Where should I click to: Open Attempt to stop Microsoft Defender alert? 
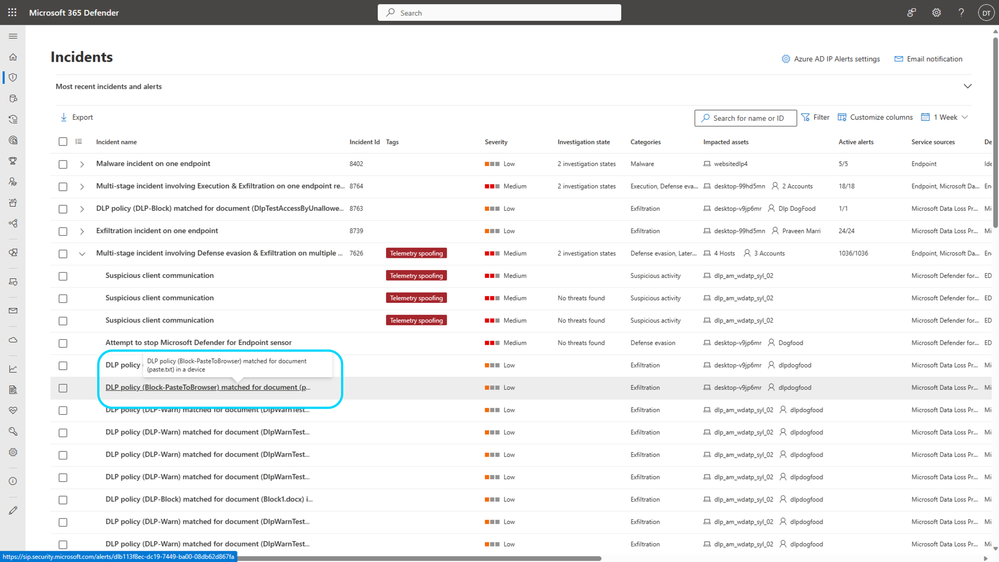click(198, 342)
